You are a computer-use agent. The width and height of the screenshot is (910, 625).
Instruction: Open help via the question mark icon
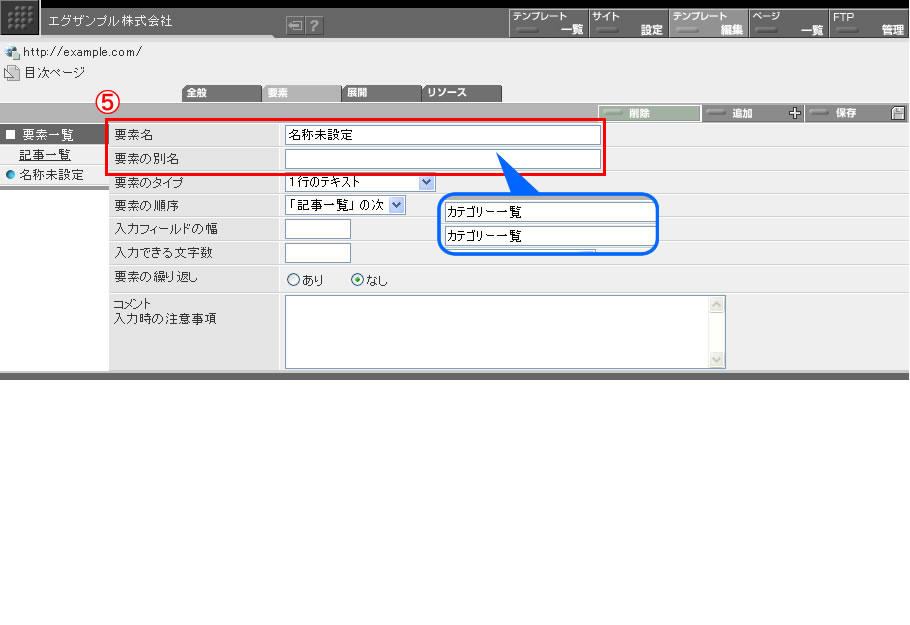pos(315,26)
